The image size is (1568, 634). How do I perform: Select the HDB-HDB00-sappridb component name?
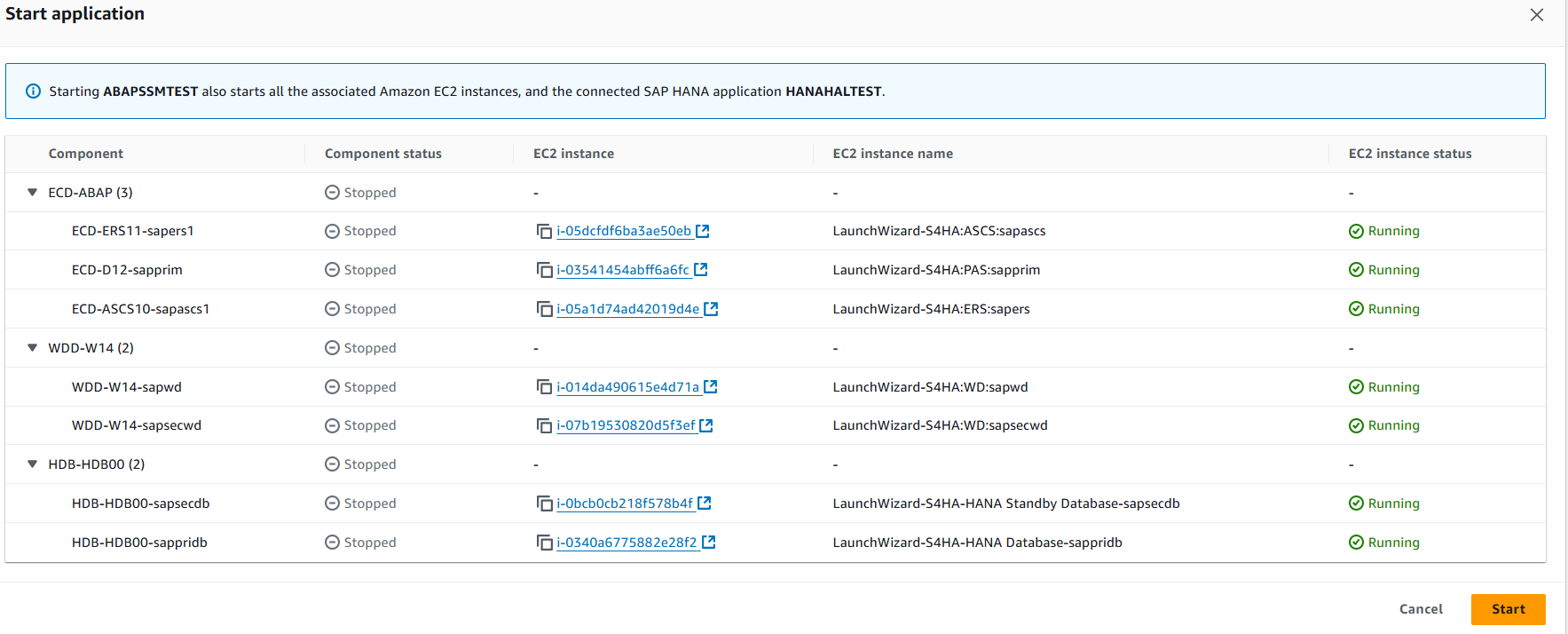tap(139, 543)
